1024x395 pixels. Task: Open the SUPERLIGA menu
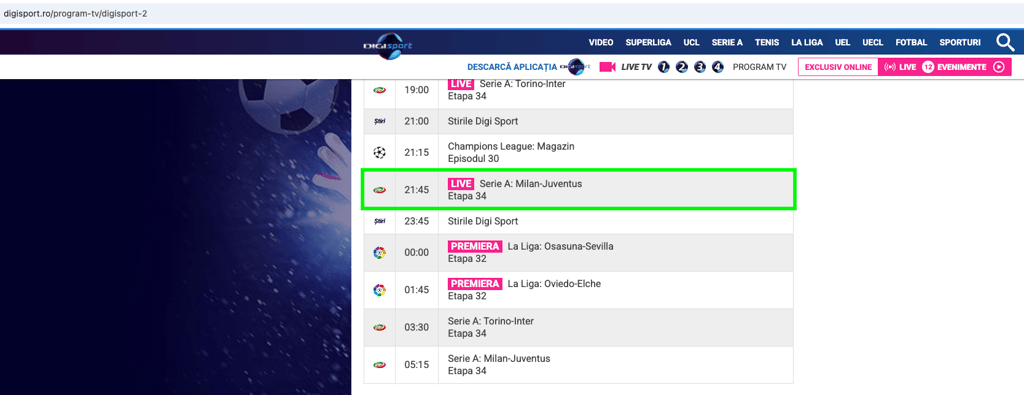648,42
